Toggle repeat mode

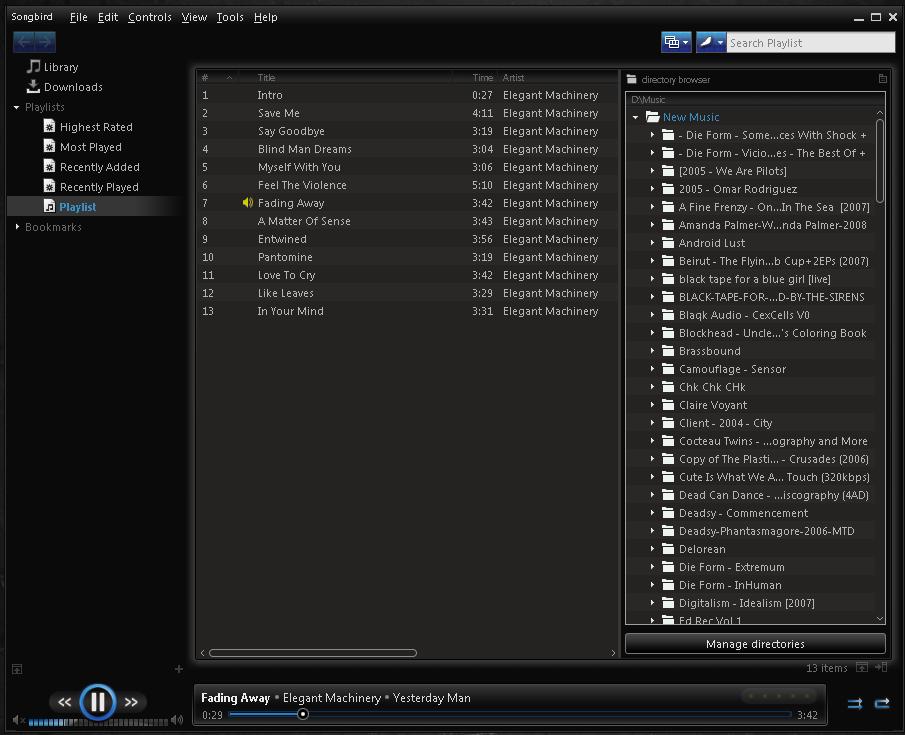(882, 703)
